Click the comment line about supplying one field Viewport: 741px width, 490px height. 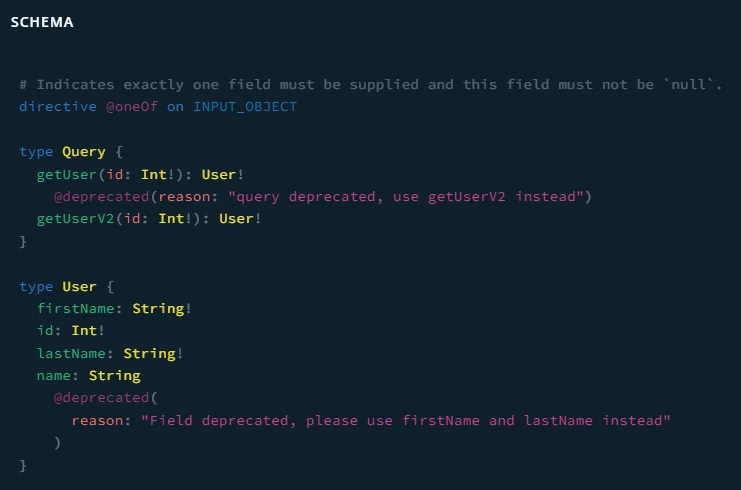[370, 84]
